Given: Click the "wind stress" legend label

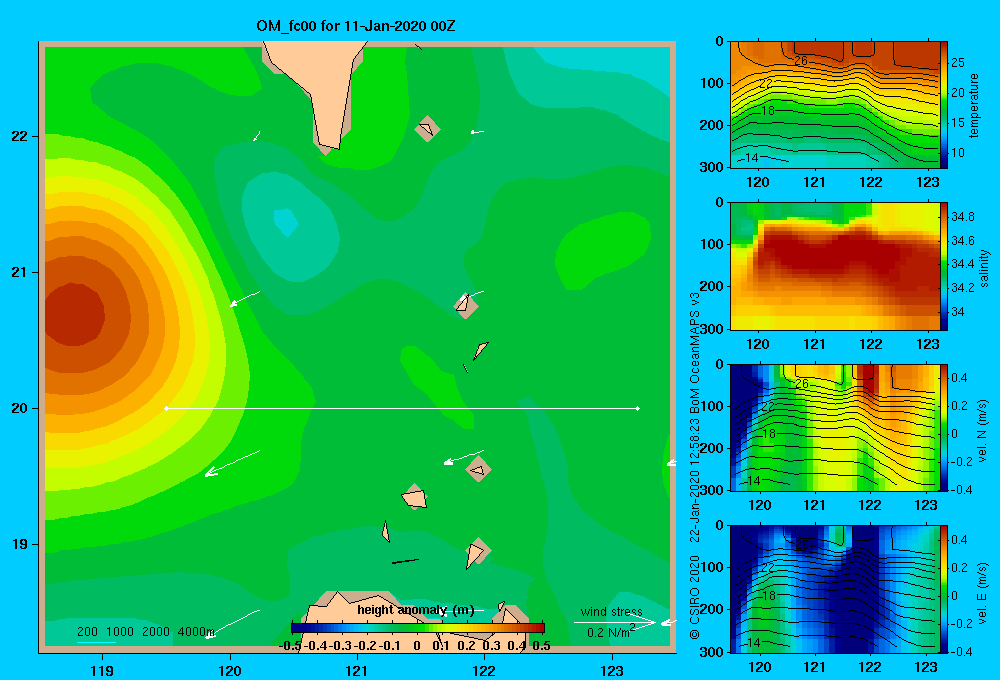Looking at the screenshot, I should (612, 612).
